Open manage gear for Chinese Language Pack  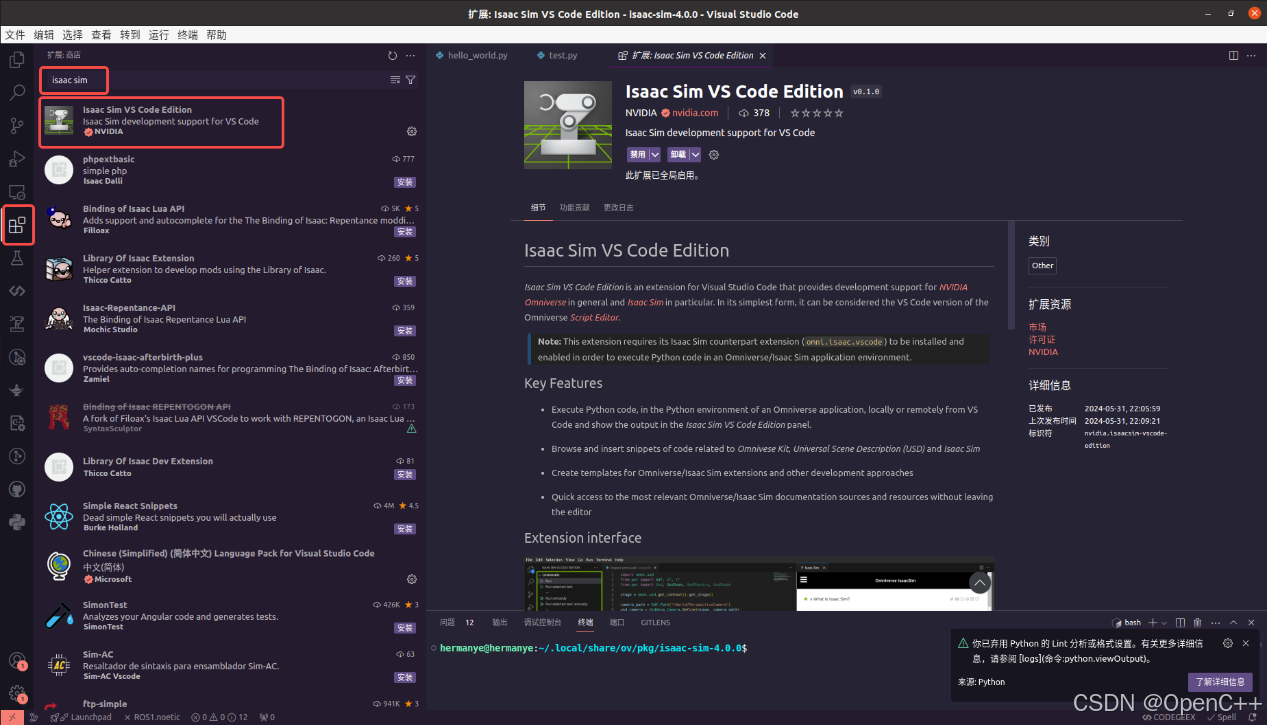(412, 579)
